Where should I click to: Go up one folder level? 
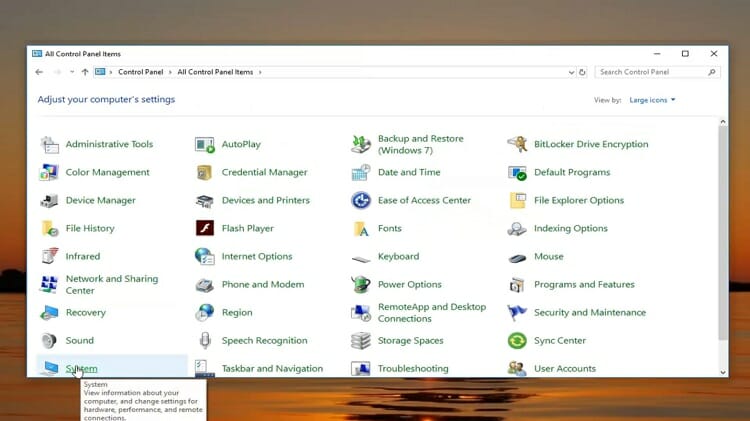click(85, 72)
